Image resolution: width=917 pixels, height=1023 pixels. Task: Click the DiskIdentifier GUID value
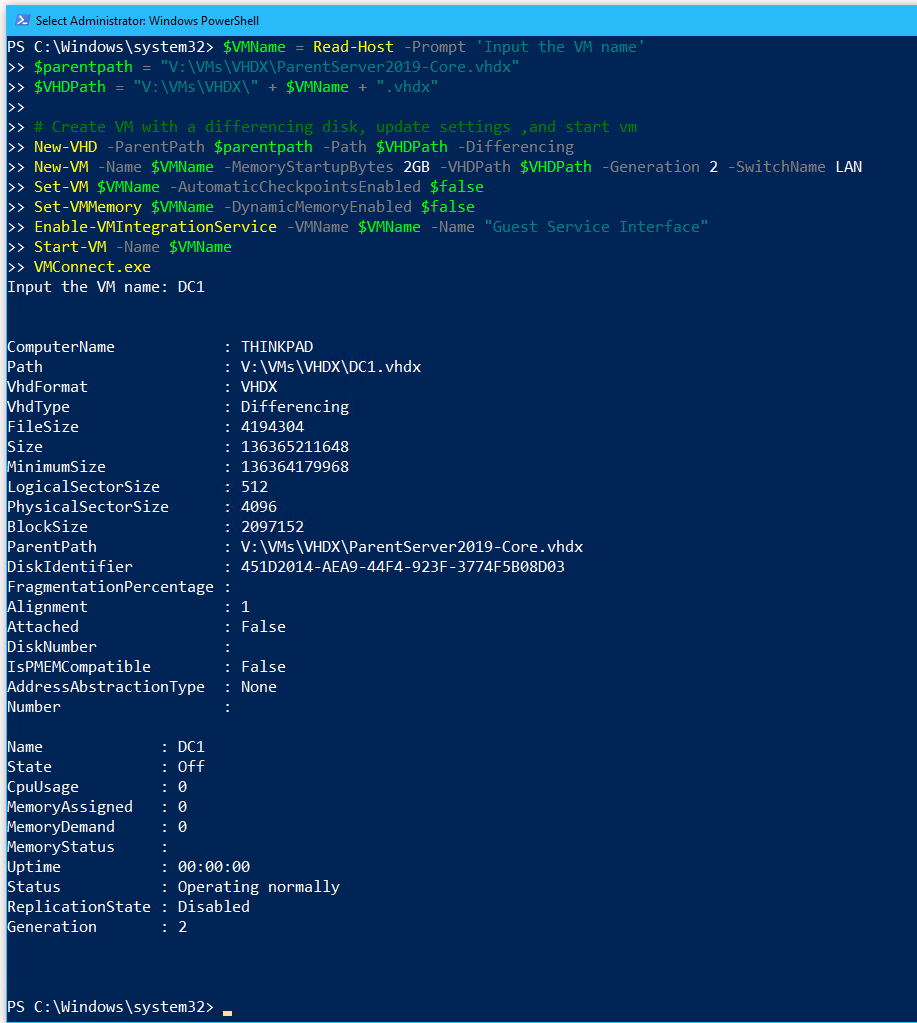point(403,567)
